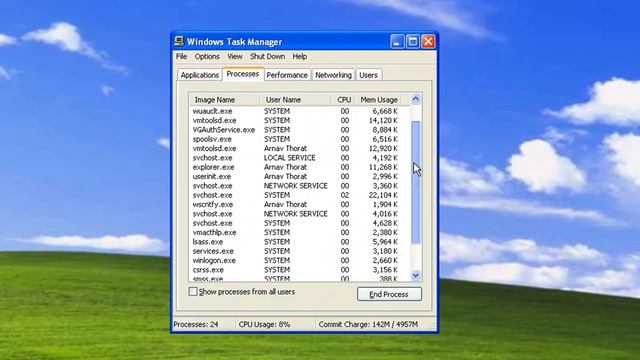Image resolution: width=640 pixels, height=360 pixels.
Task: Select the spoolsv.exe process
Action: (299, 139)
